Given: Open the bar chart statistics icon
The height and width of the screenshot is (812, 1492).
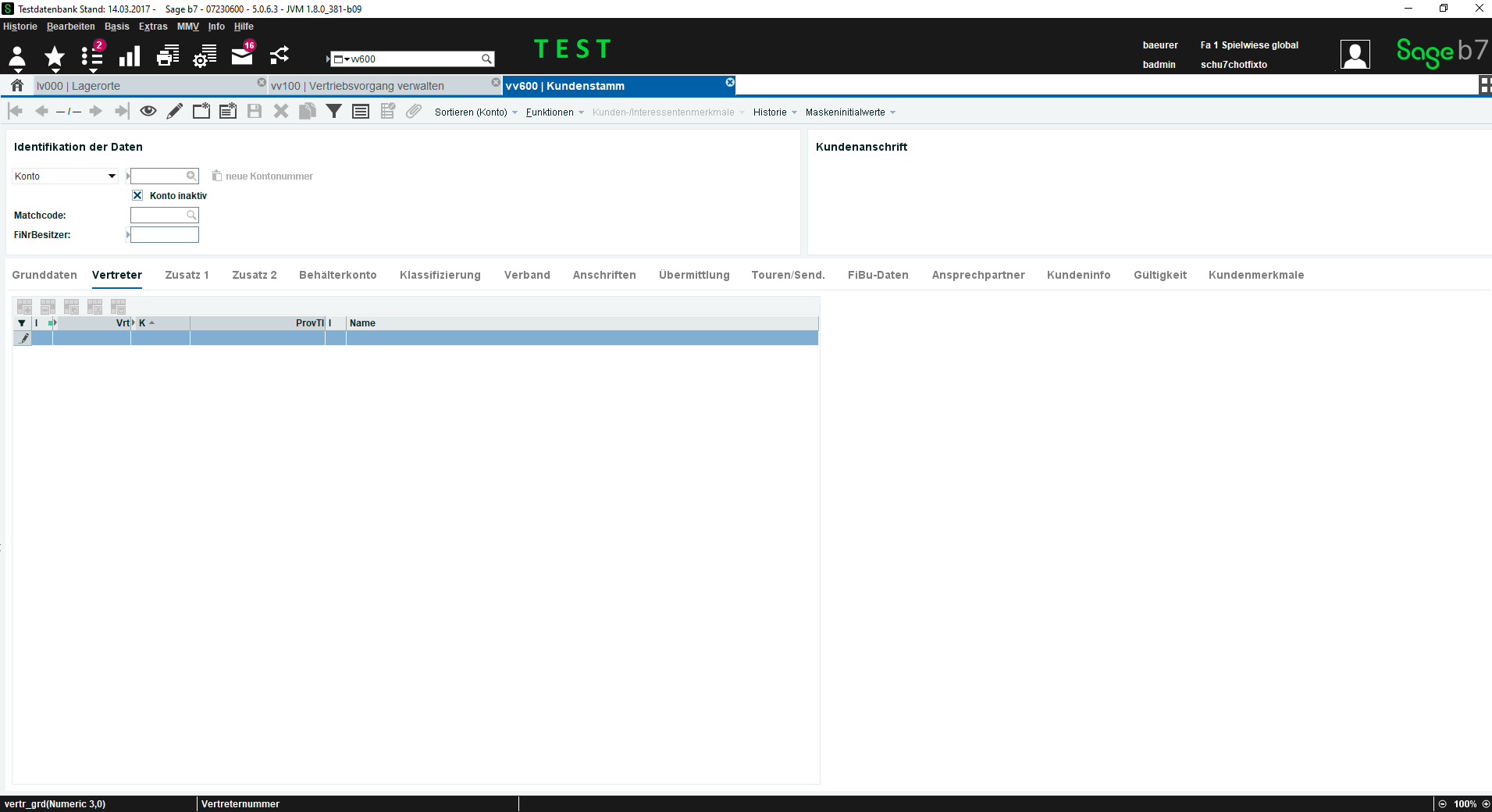Looking at the screenshot, I should (130, 56).
